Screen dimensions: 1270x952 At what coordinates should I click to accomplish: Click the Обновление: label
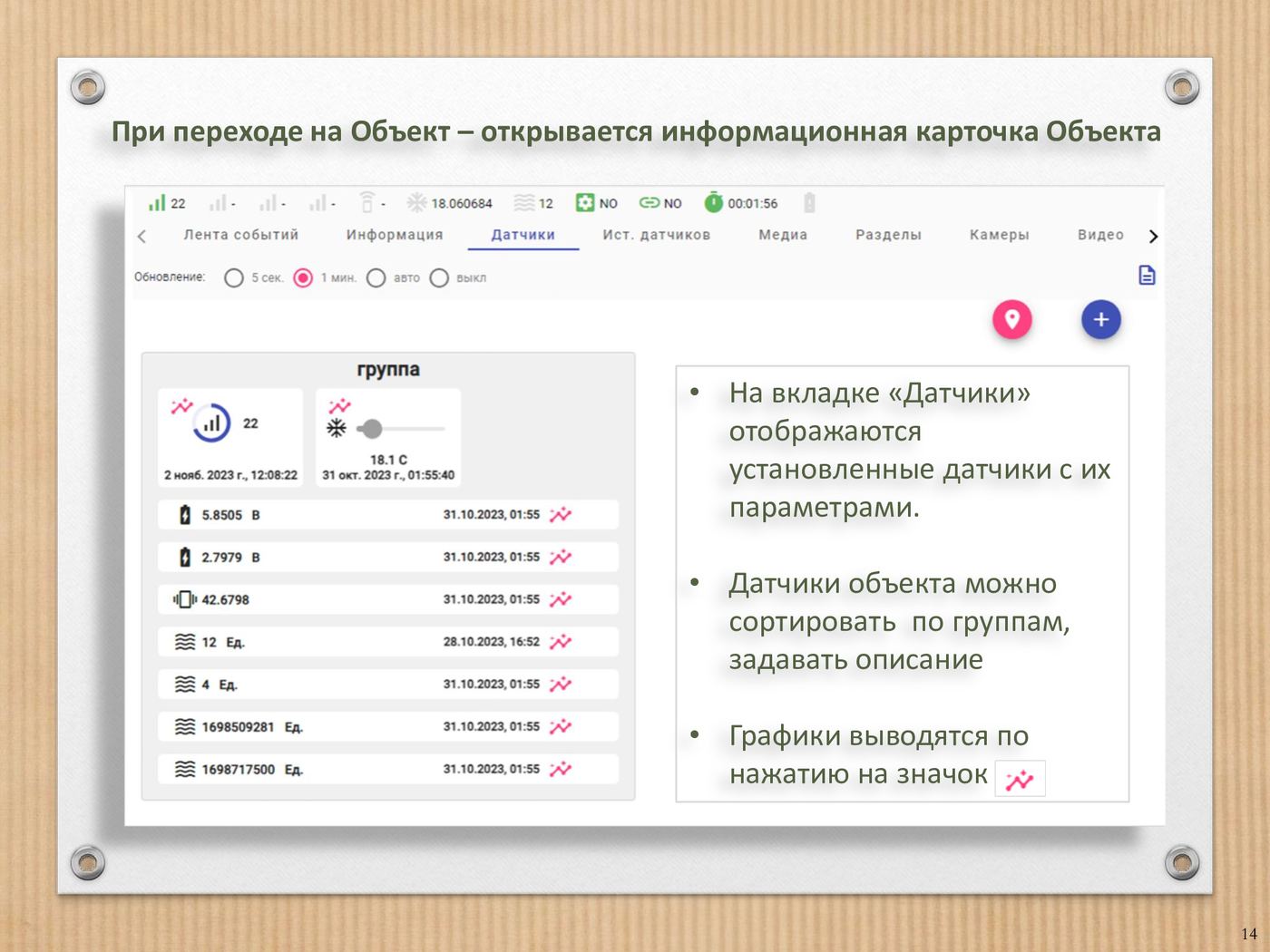coord(170,277)
